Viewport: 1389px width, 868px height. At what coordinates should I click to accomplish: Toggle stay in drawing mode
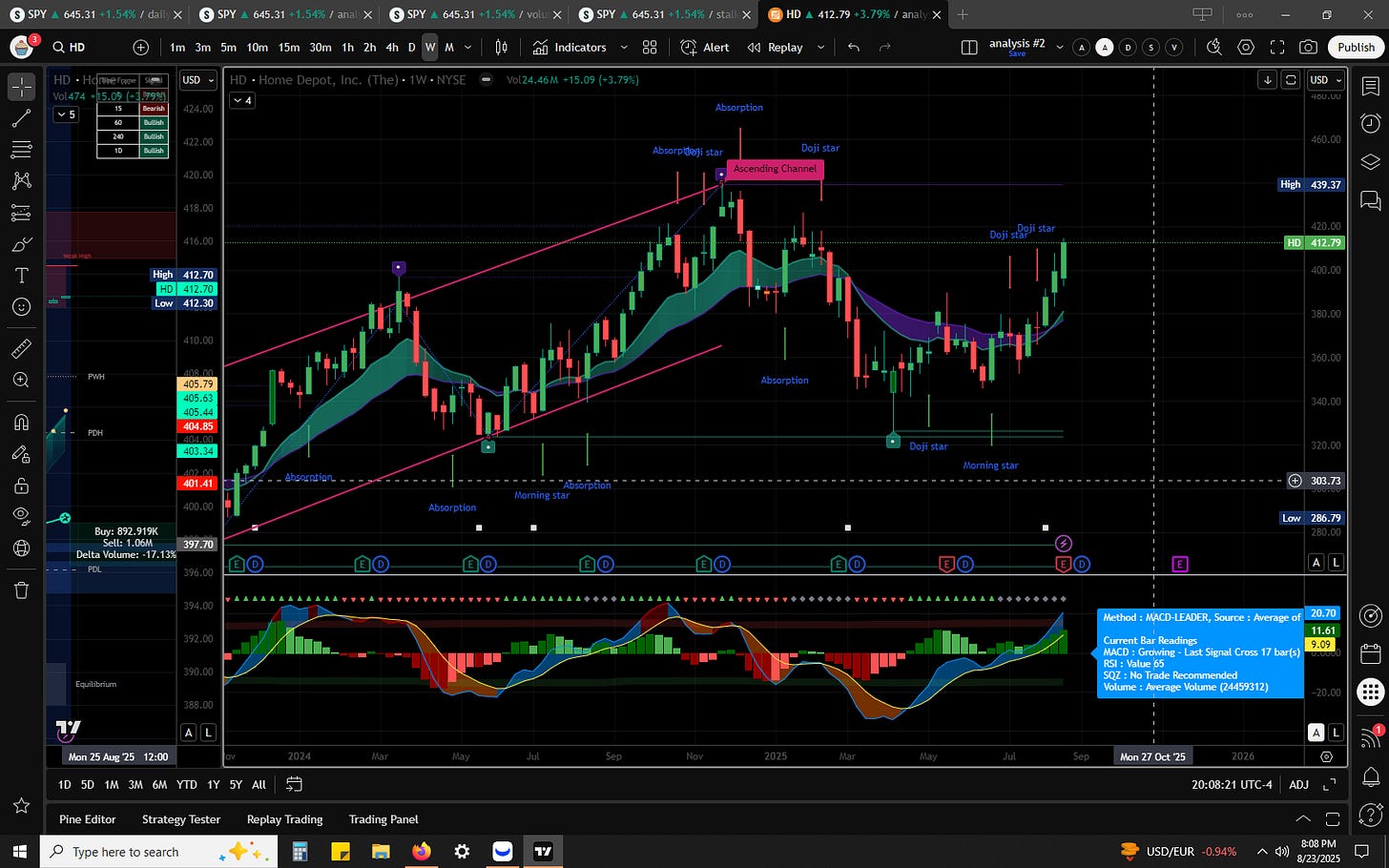coord(21,453)
